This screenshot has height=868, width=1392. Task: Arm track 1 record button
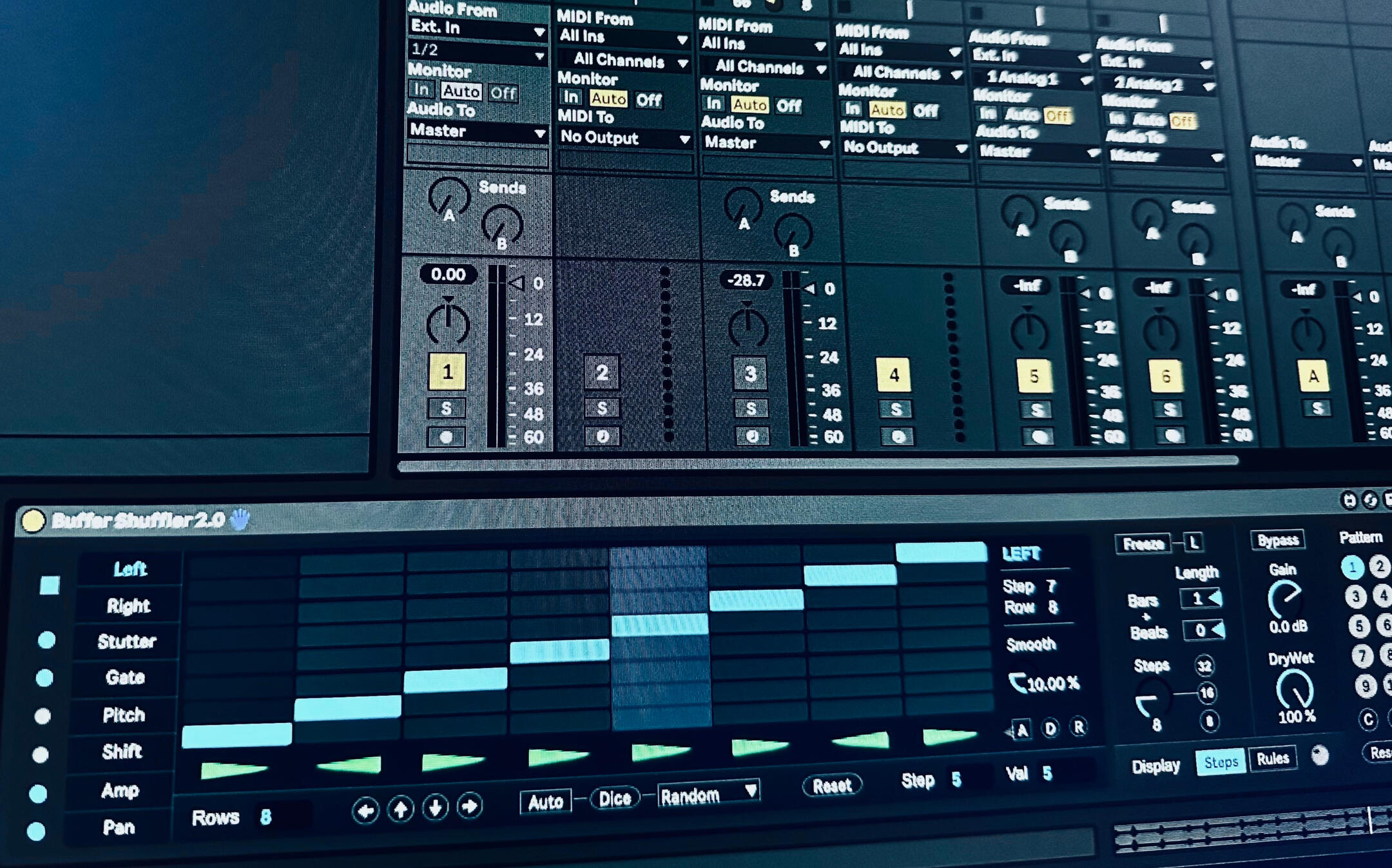[446, 438]
